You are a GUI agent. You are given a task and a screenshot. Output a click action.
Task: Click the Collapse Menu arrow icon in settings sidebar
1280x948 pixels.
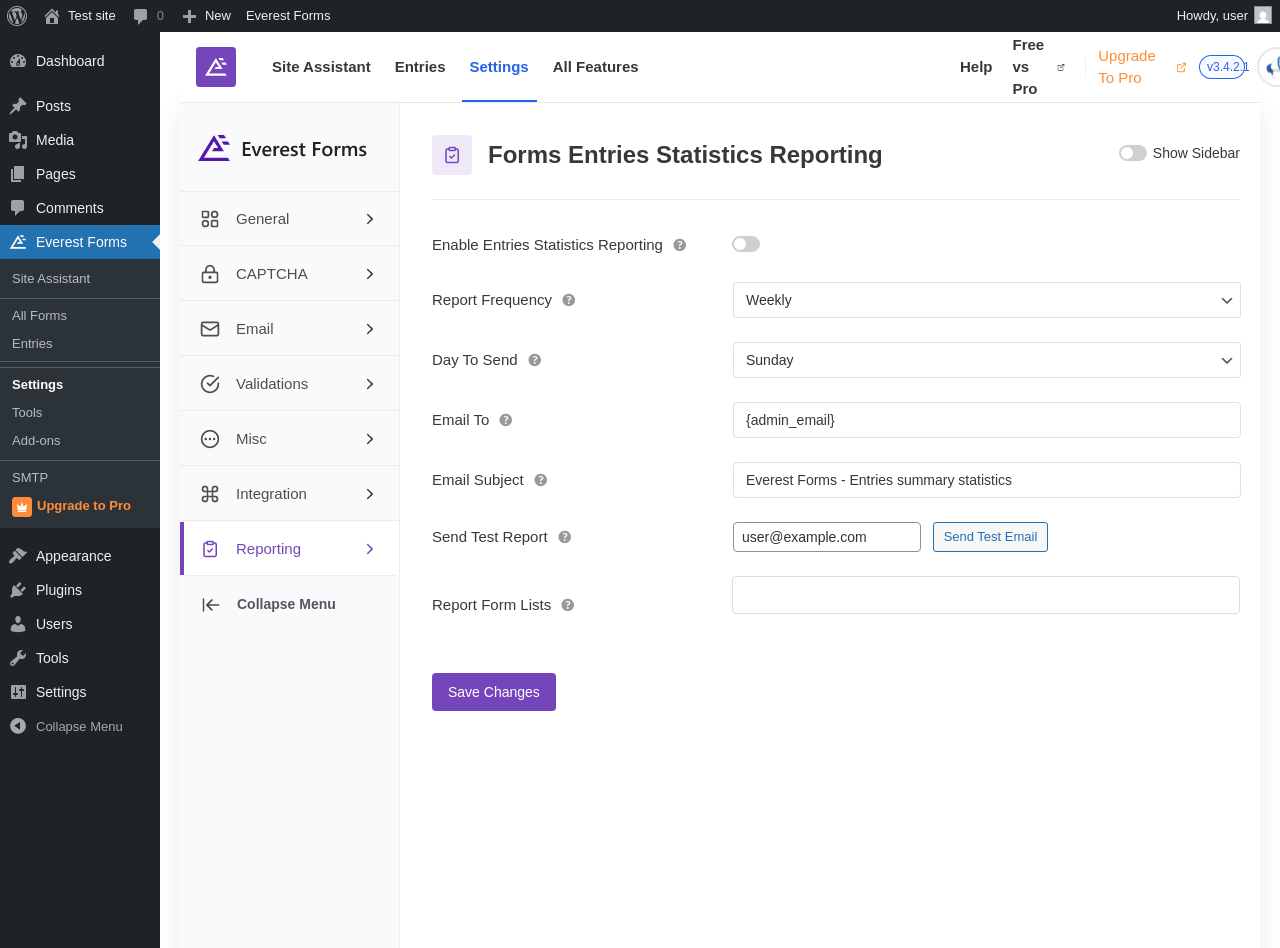tap(211, 604)
